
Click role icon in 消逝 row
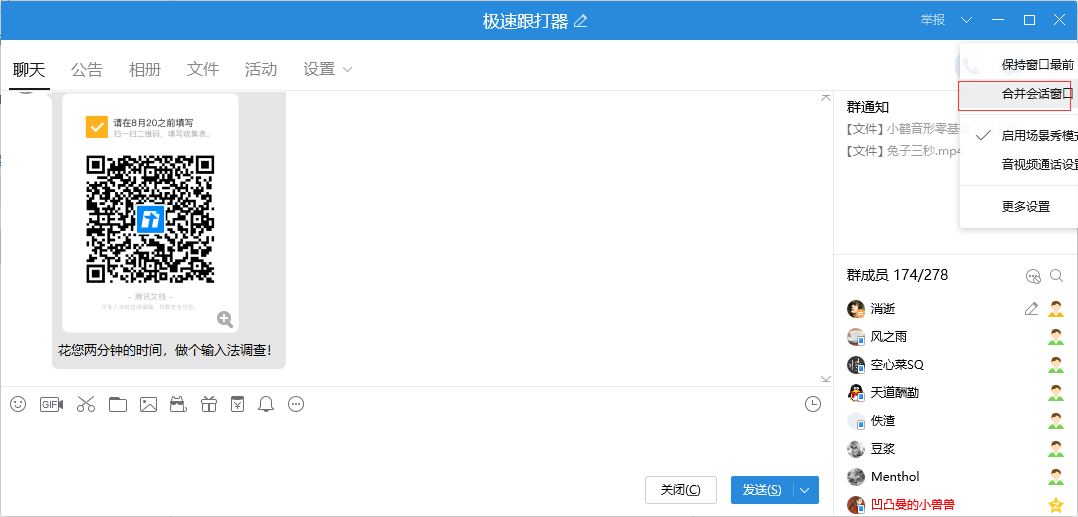pyautogui.click(x=1055, y=309)
